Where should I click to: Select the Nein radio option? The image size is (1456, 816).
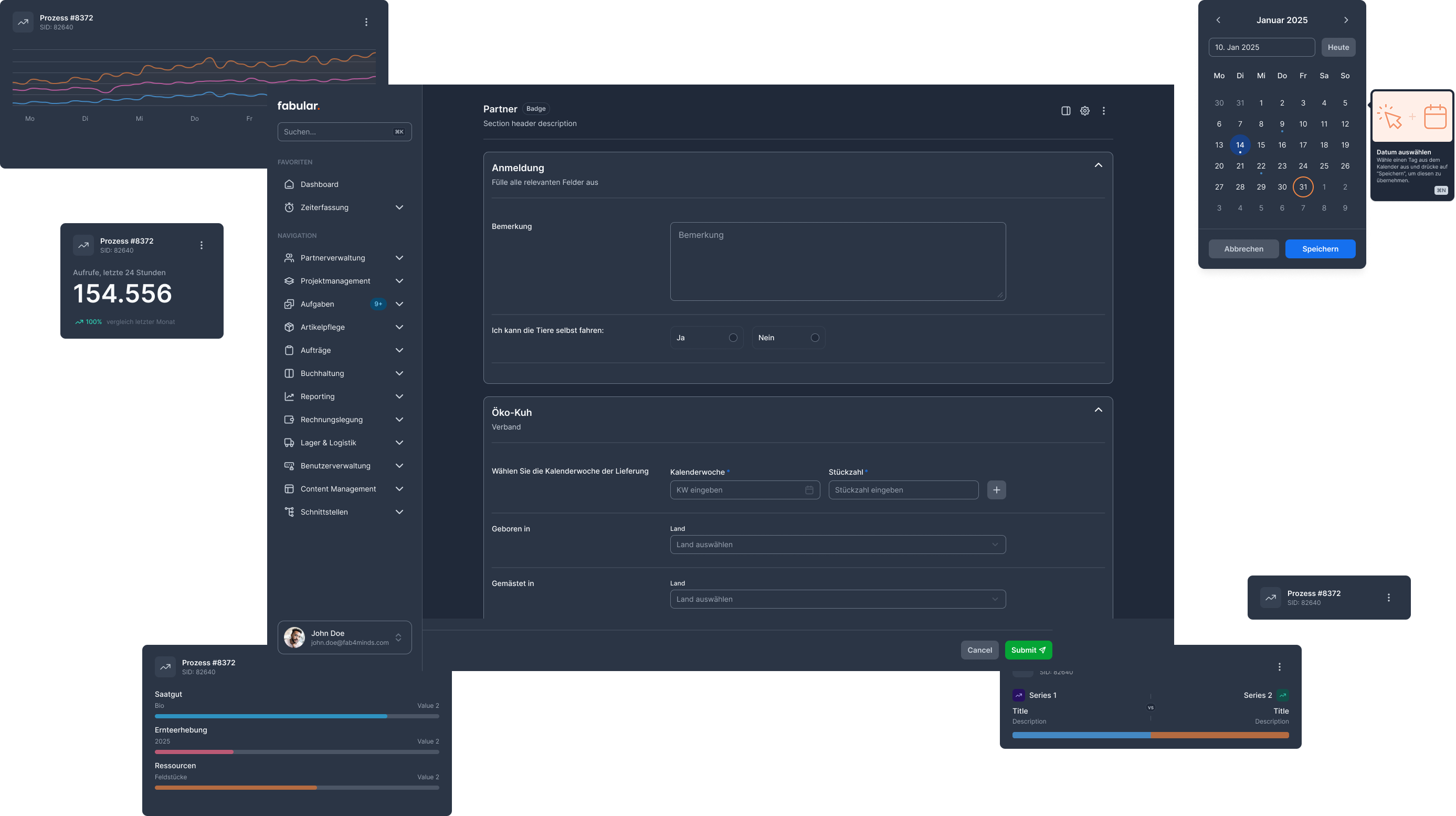tap(815, 338)
